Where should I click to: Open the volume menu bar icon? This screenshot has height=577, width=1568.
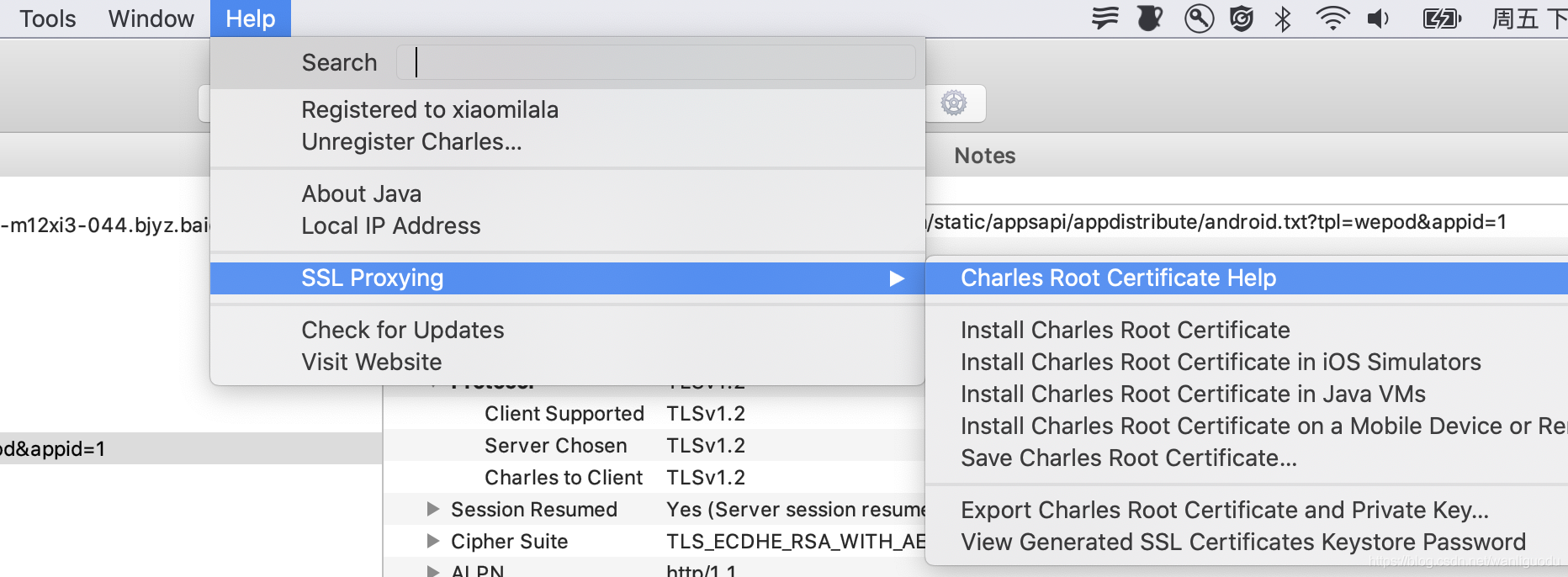1378,18
